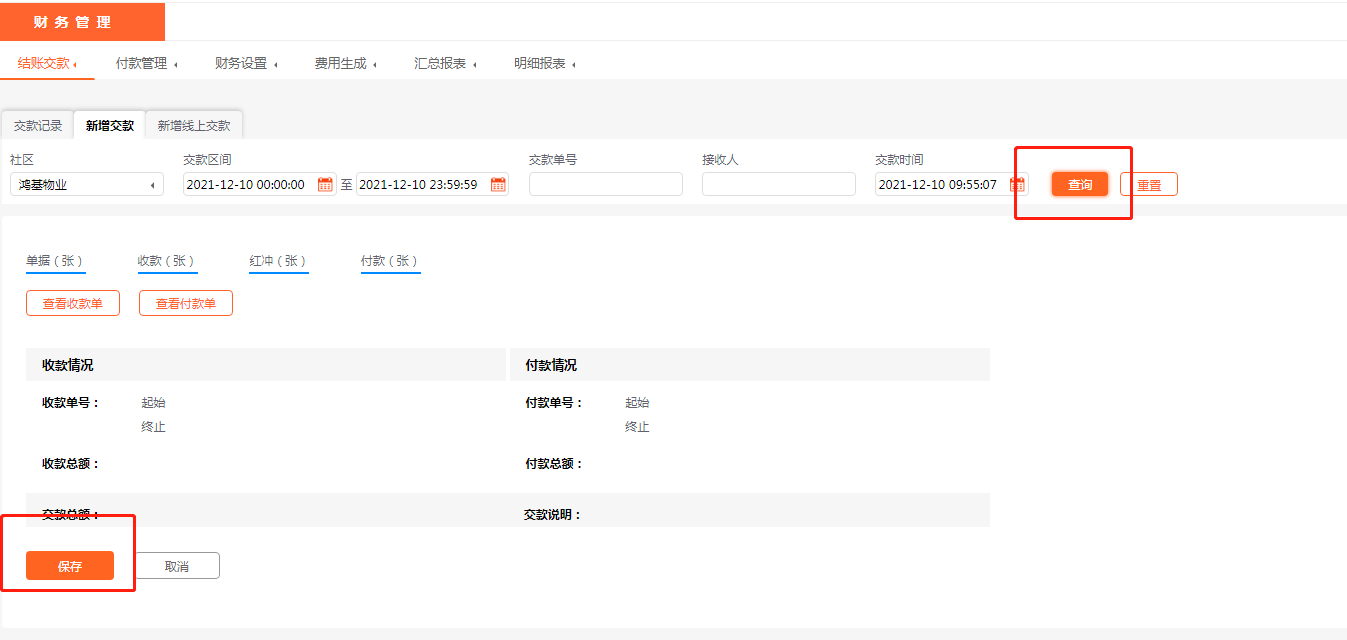Click the 取消 cancel button

[x=177, y=566]
